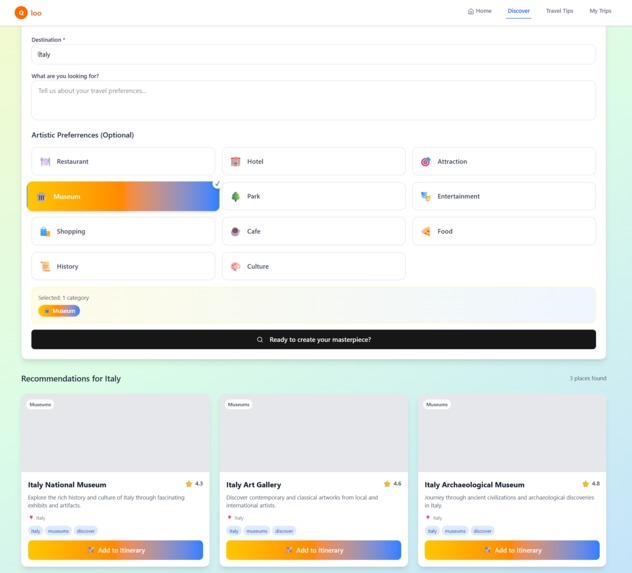Open Italy Archaeological Museum card image
This screenshot has height=573, width=632.
(512, 433)
